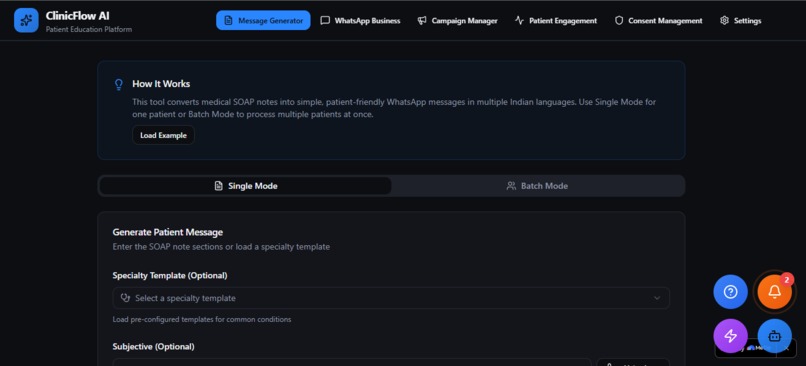Image resolution: width=806 pixels, height=366 pixels.
Task: Click the red 2 notification badge
Action: coord(786,279)
